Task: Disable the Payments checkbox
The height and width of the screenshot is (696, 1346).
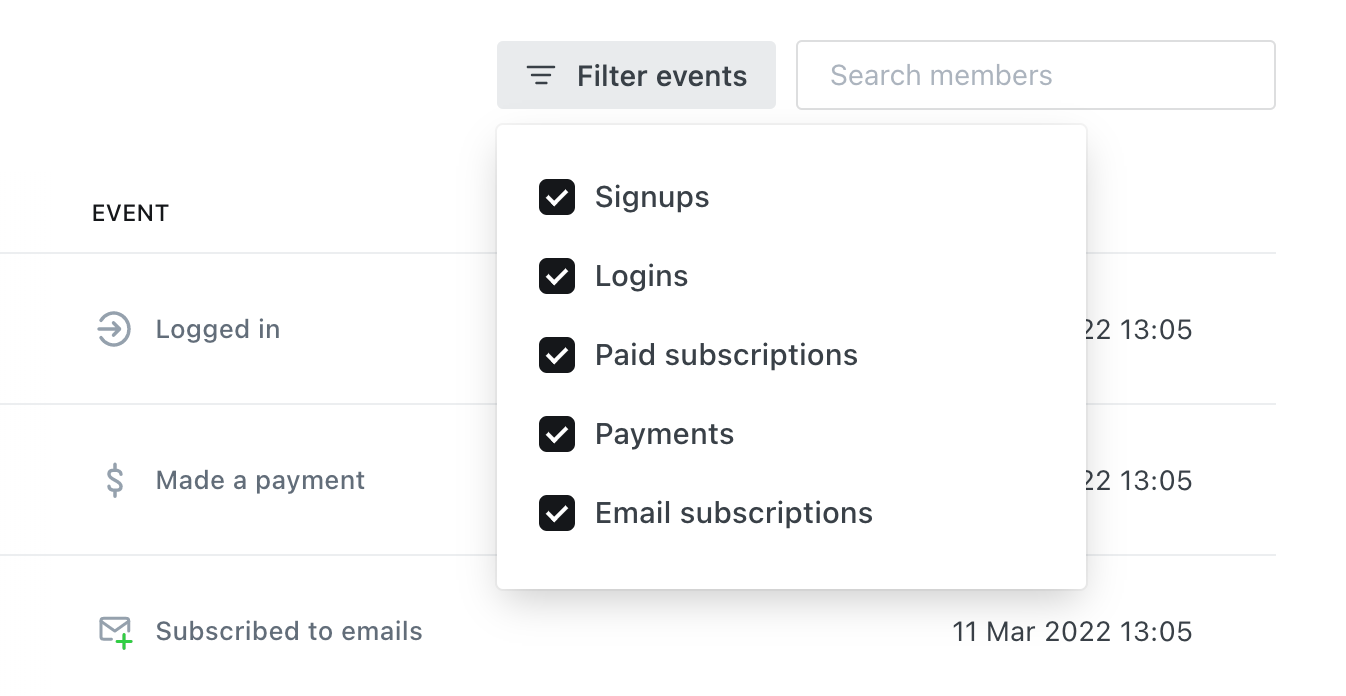Action: (x=557, y=434)
